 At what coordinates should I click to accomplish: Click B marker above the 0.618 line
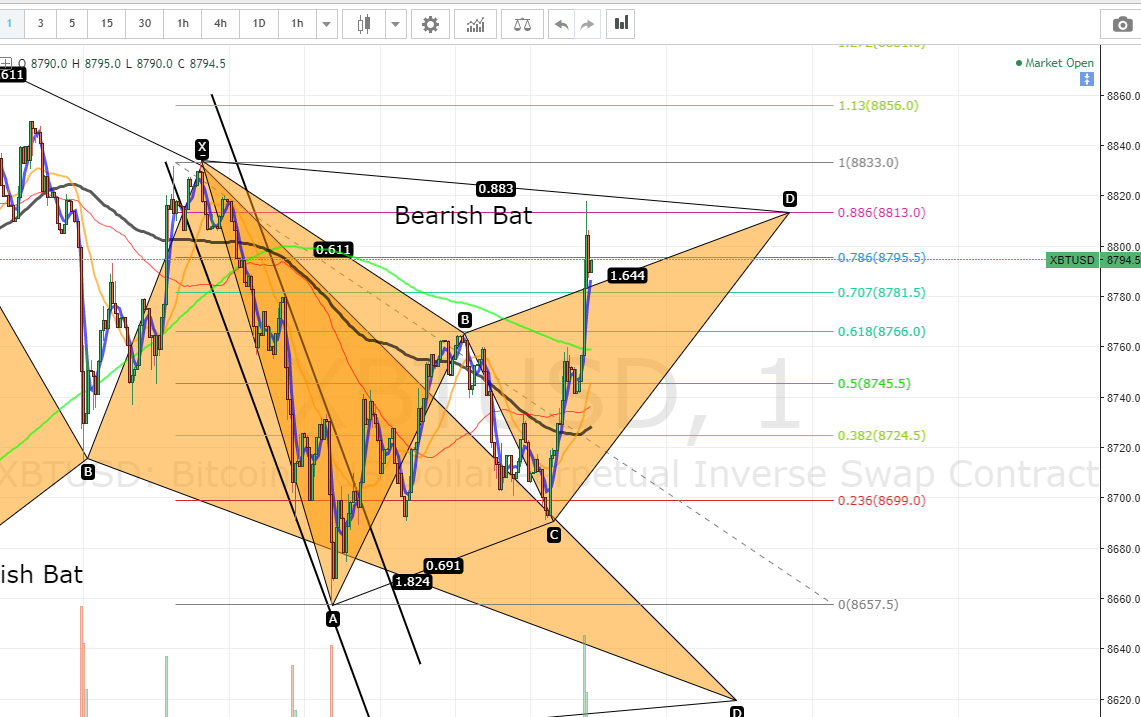pyautogui.click(x=465, y=320)
